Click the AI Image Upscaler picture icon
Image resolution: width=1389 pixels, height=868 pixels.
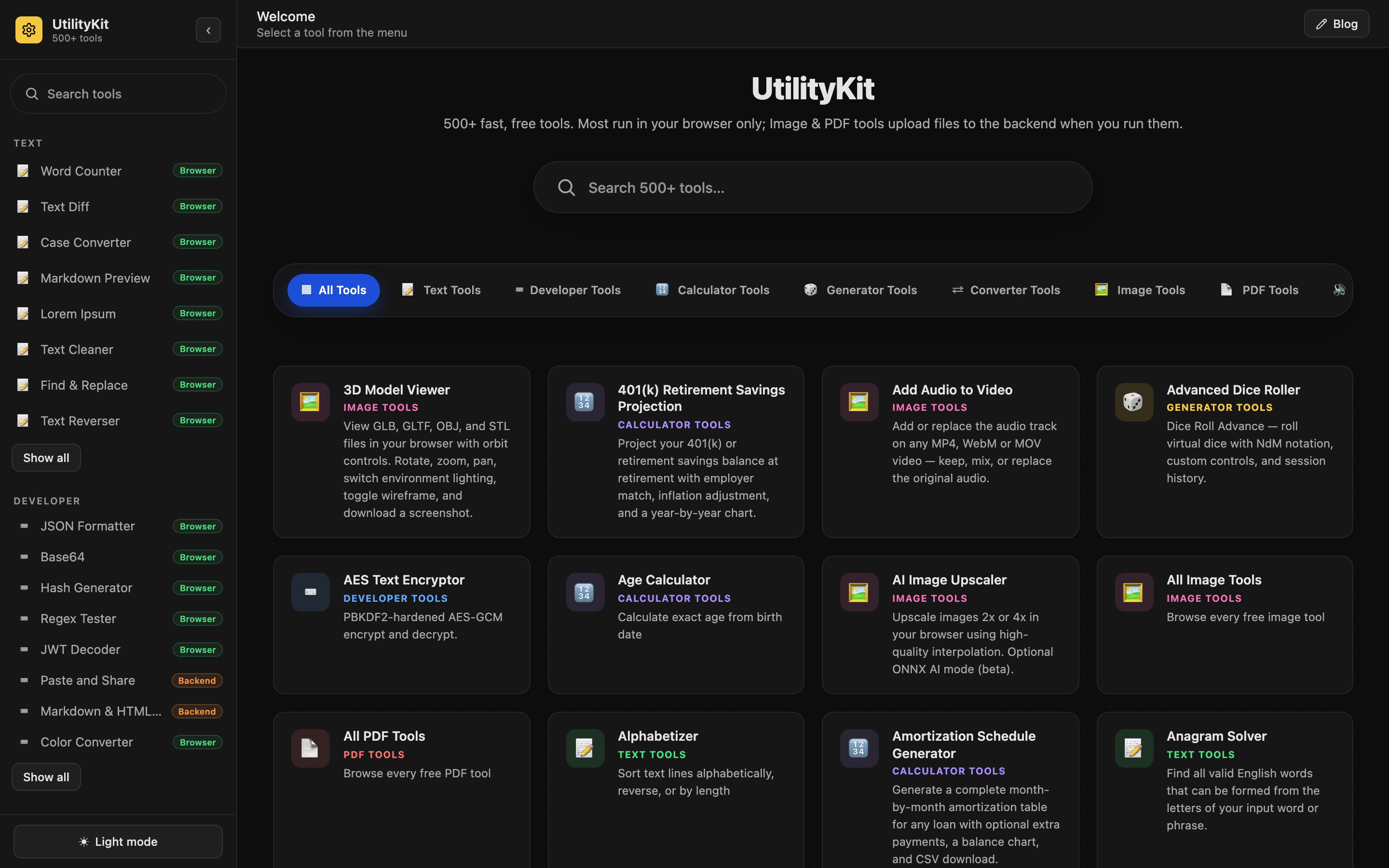point(858,592)
